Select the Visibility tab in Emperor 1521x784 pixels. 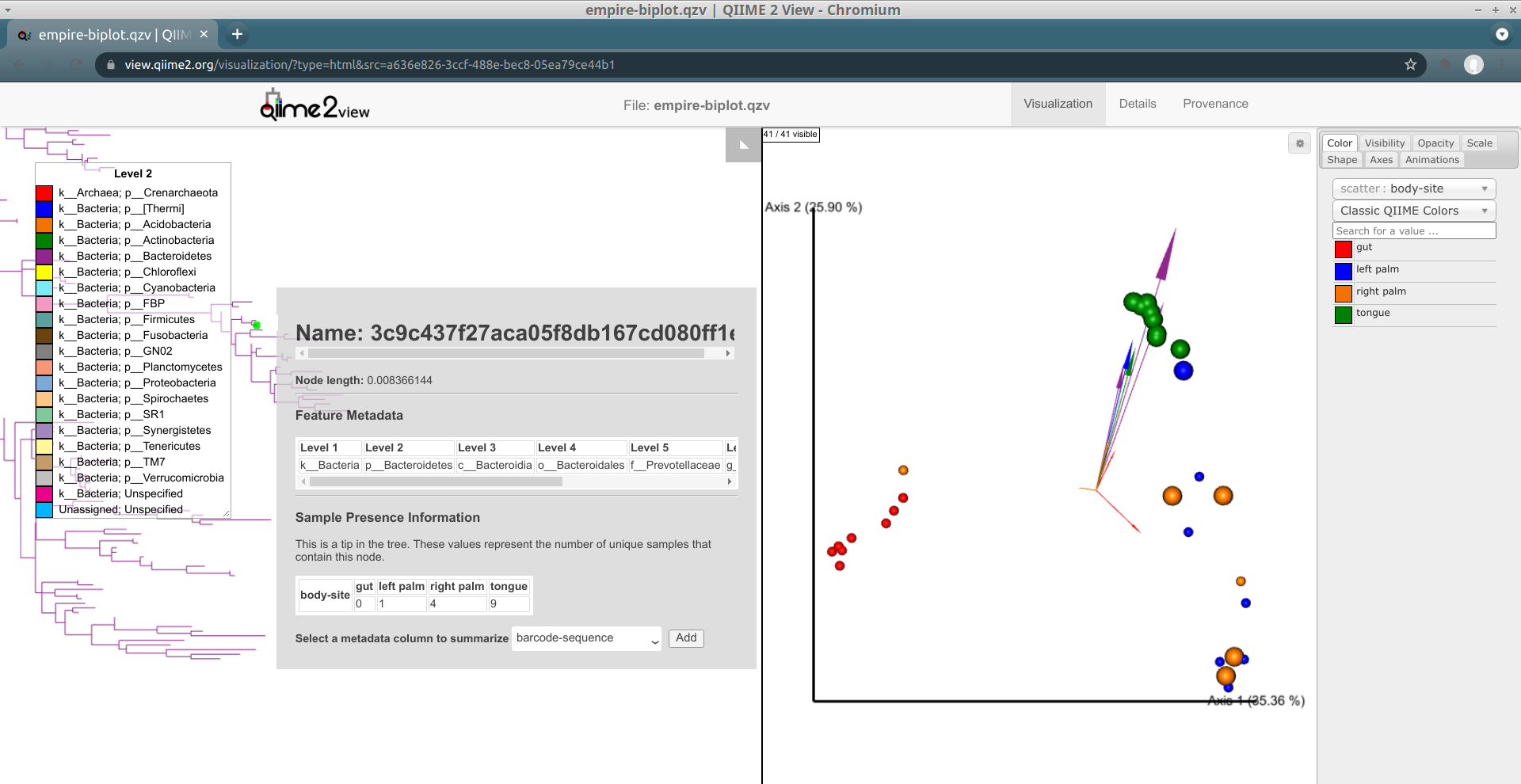(1384, 143)
